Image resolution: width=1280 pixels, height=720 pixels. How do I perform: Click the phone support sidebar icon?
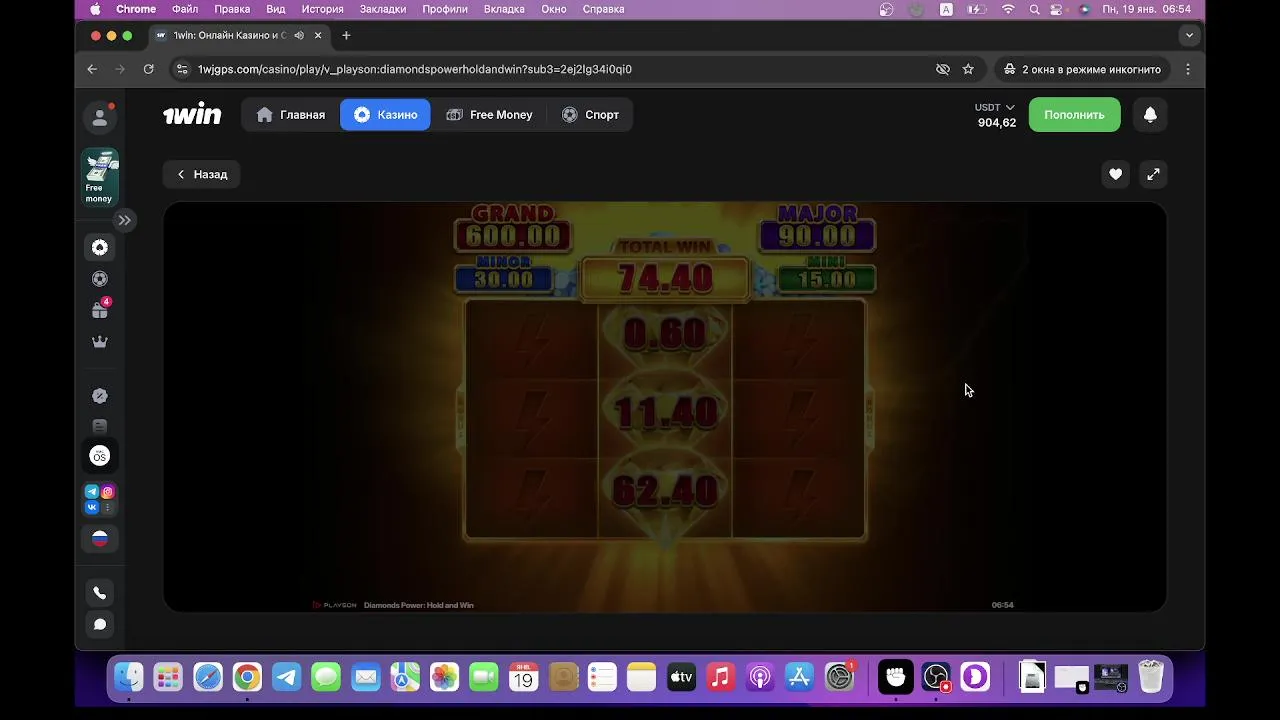click(100, 593)
